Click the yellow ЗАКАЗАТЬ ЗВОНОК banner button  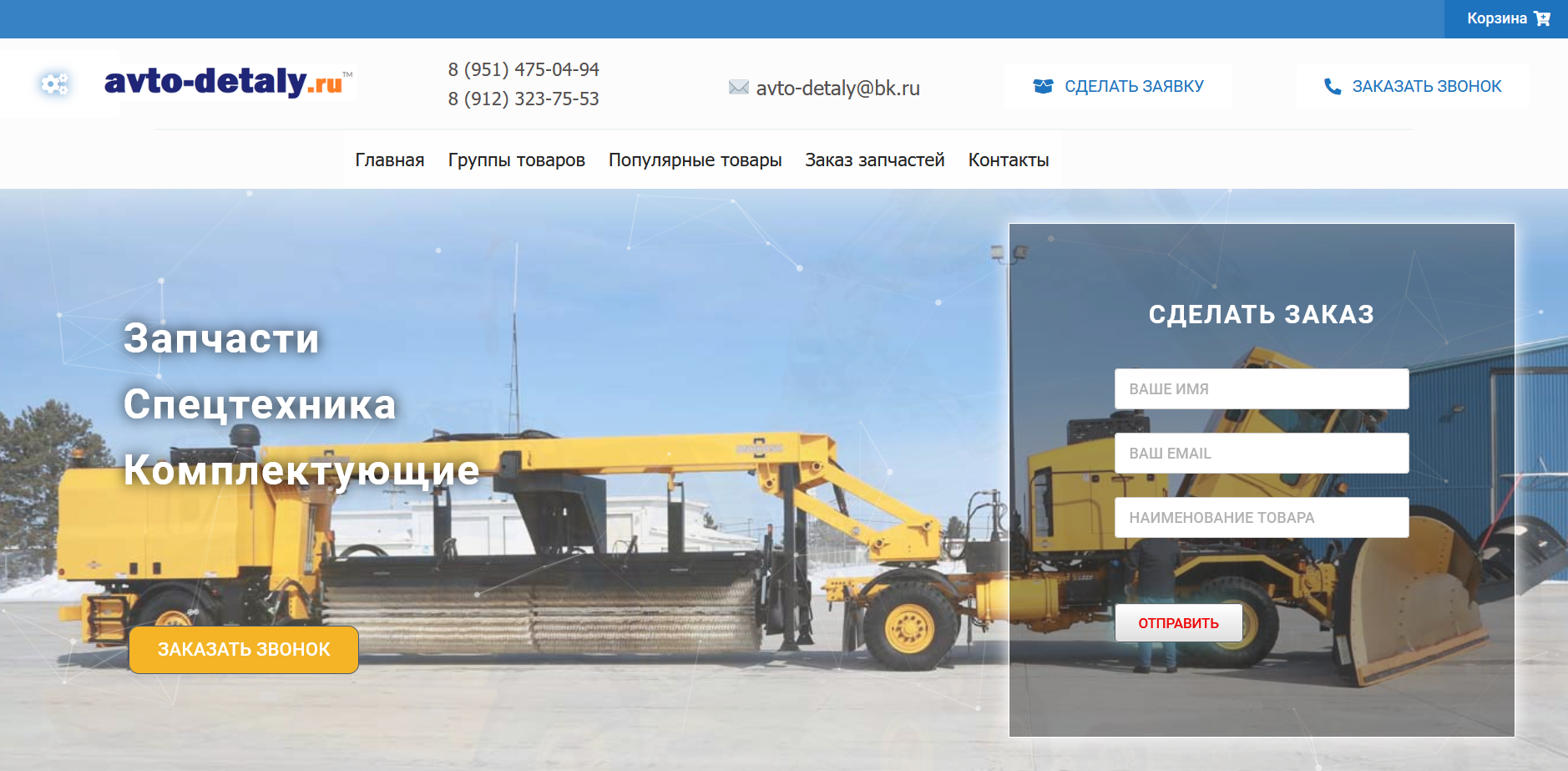(x=244, y=649)
